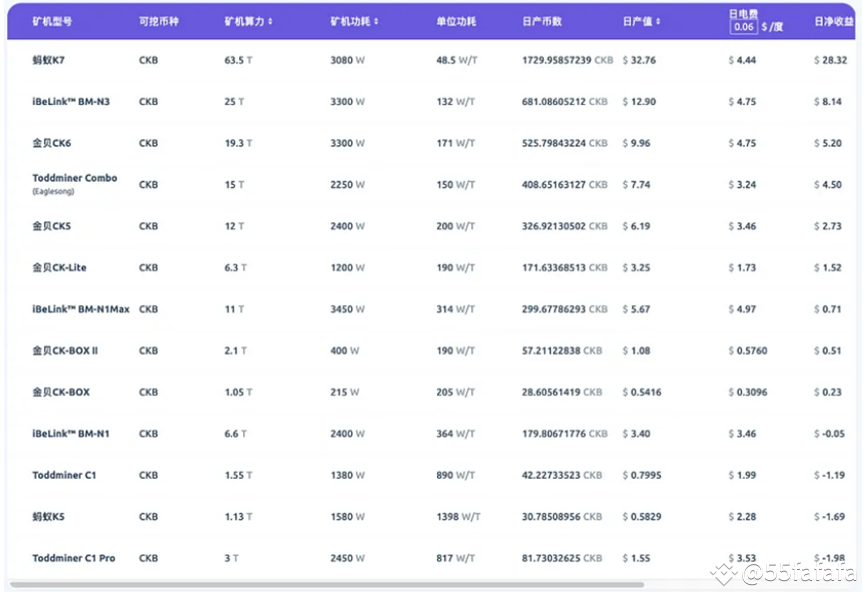Open the Toddminer C1 Pro entry
This screenshot has height=595, width=865.
[x=73, y=558]
